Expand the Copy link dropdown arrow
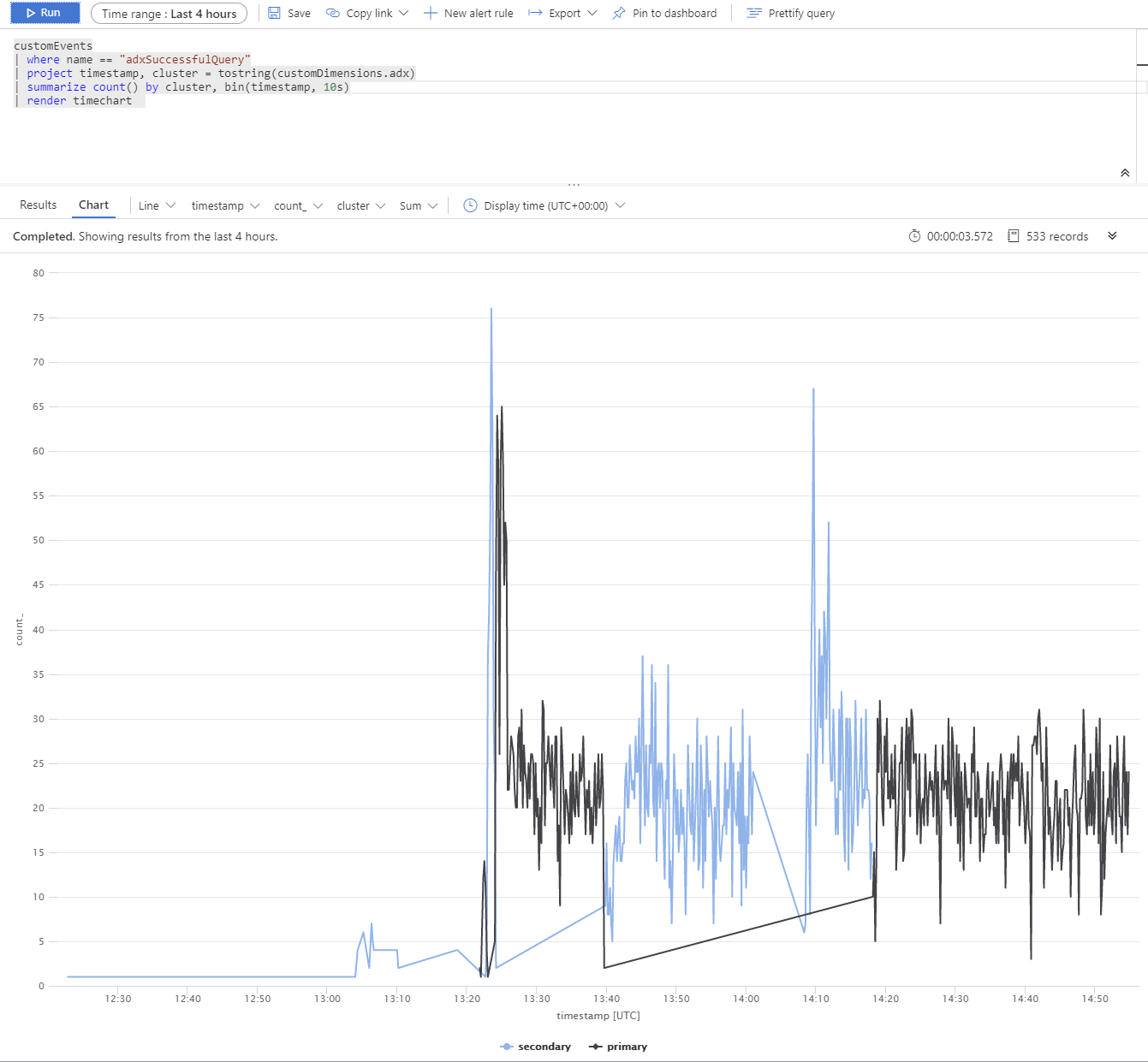This screenshot has width=1148, height=1062. click(404, 13)
